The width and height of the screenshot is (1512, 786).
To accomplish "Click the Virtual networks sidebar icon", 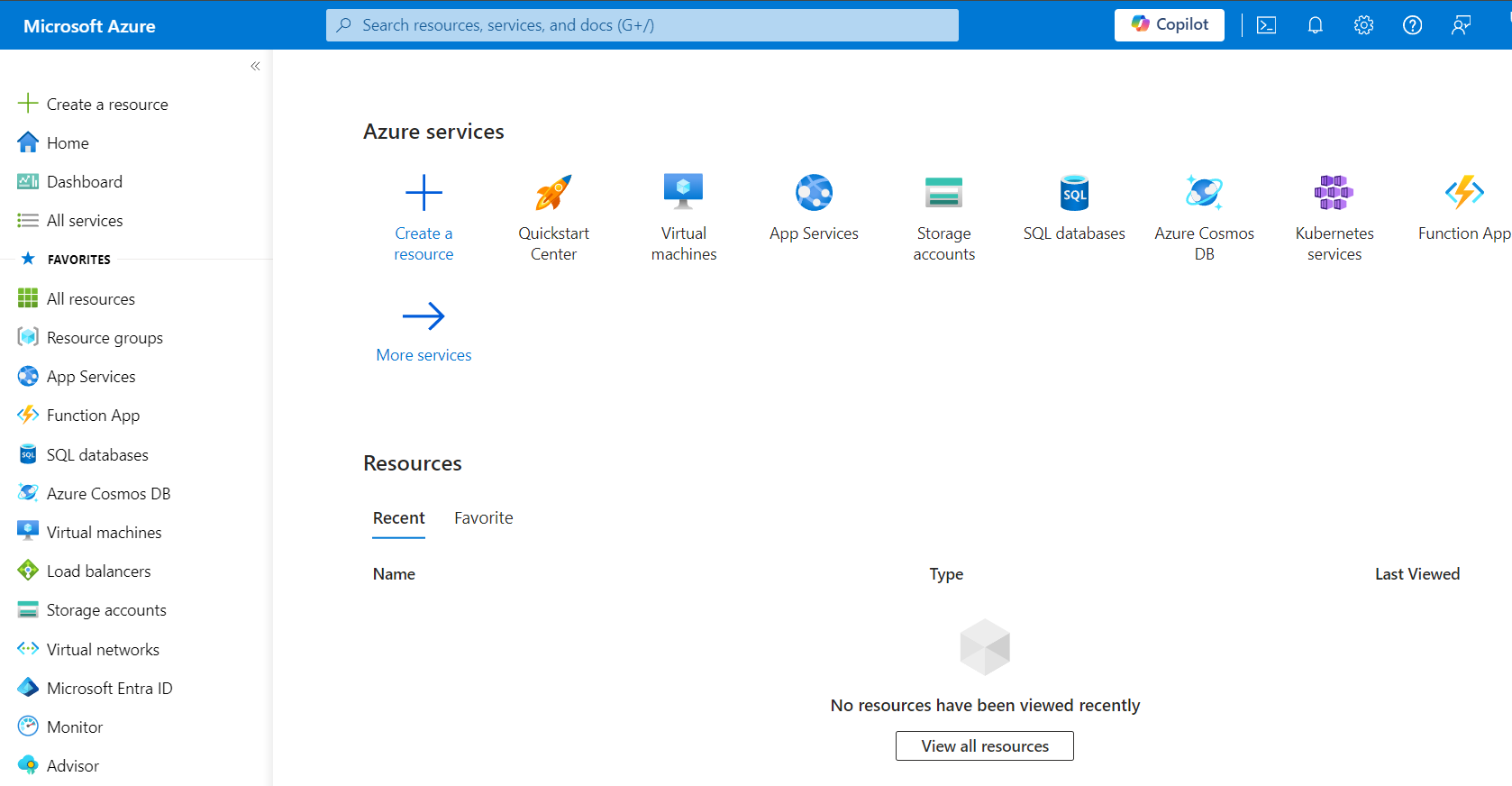I will click(x=28, y=649).
